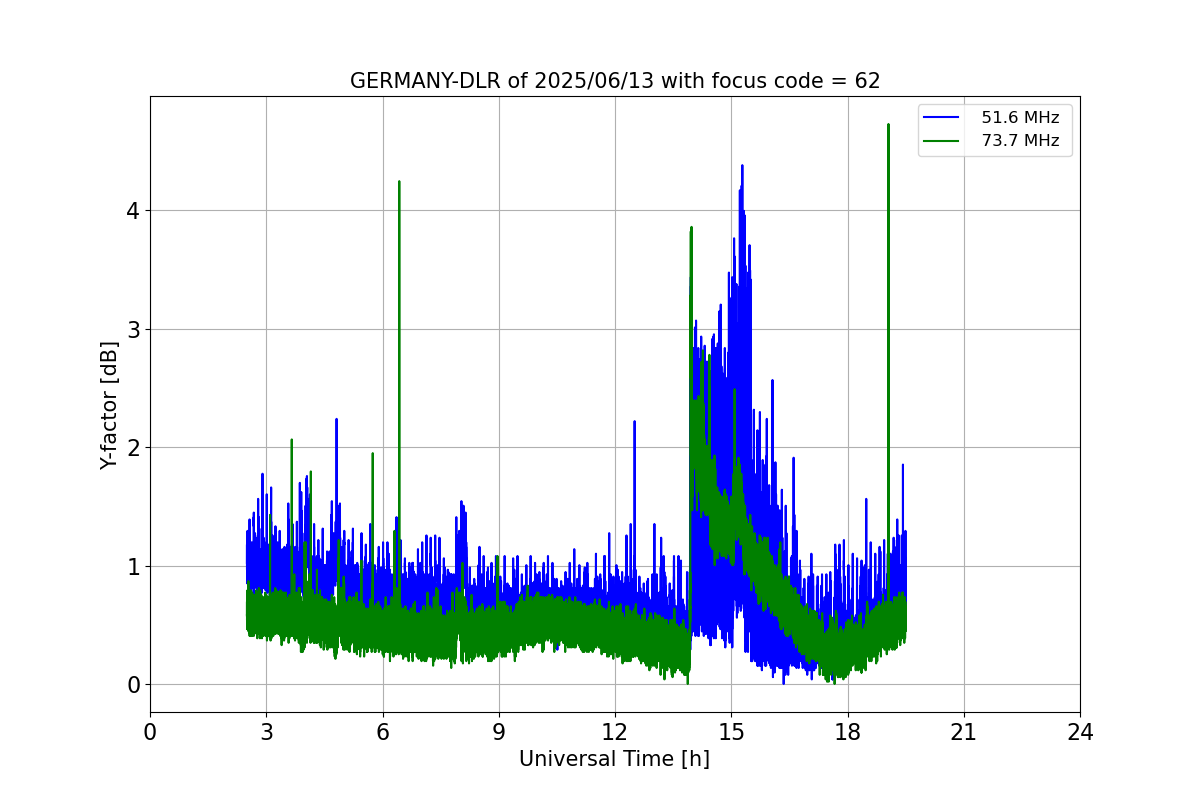Click the blue peak just after 15 h
This screenshot has height=800, width=1200.
click(742, 167)
